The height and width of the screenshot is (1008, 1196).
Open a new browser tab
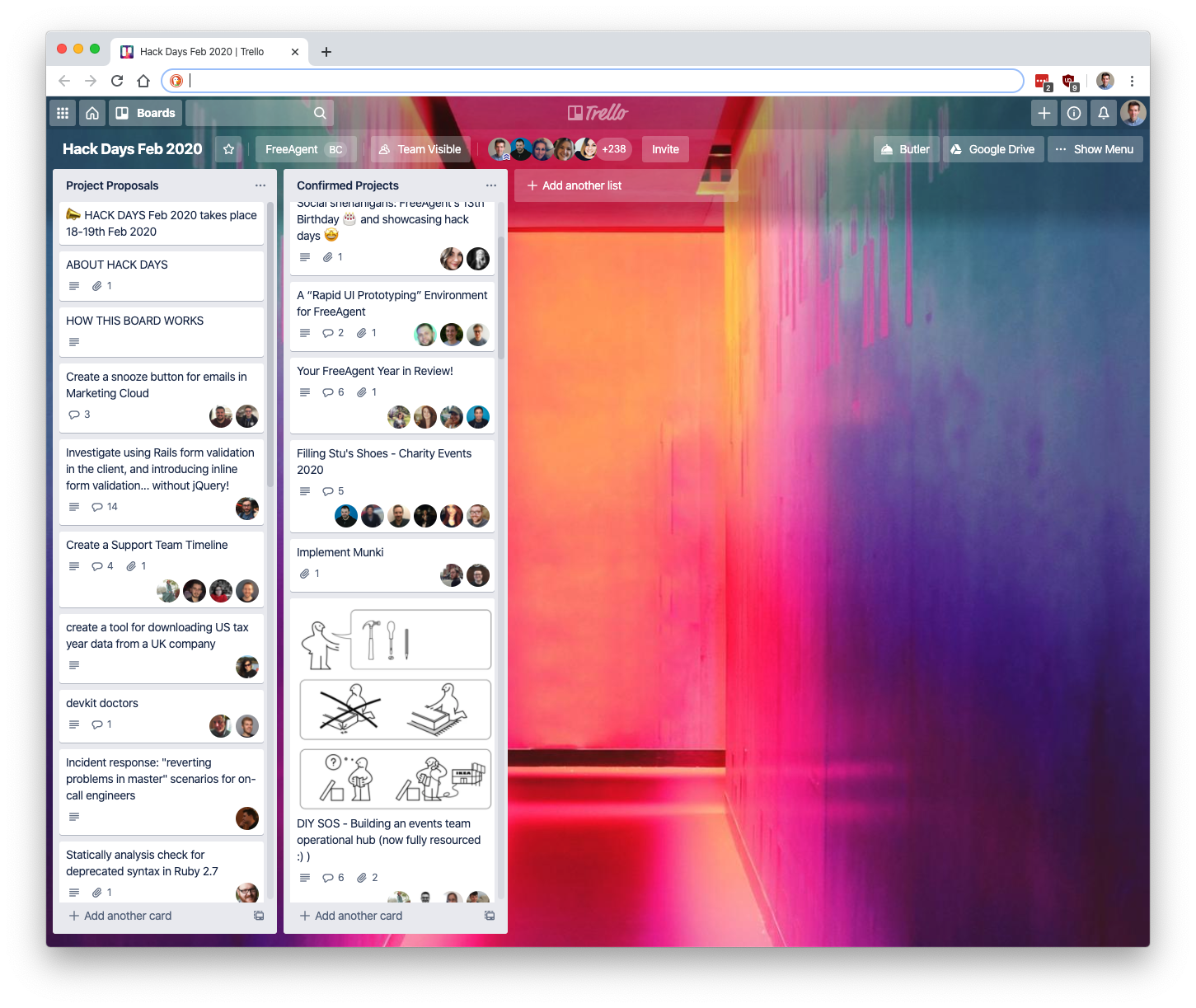tap(326, 52)
